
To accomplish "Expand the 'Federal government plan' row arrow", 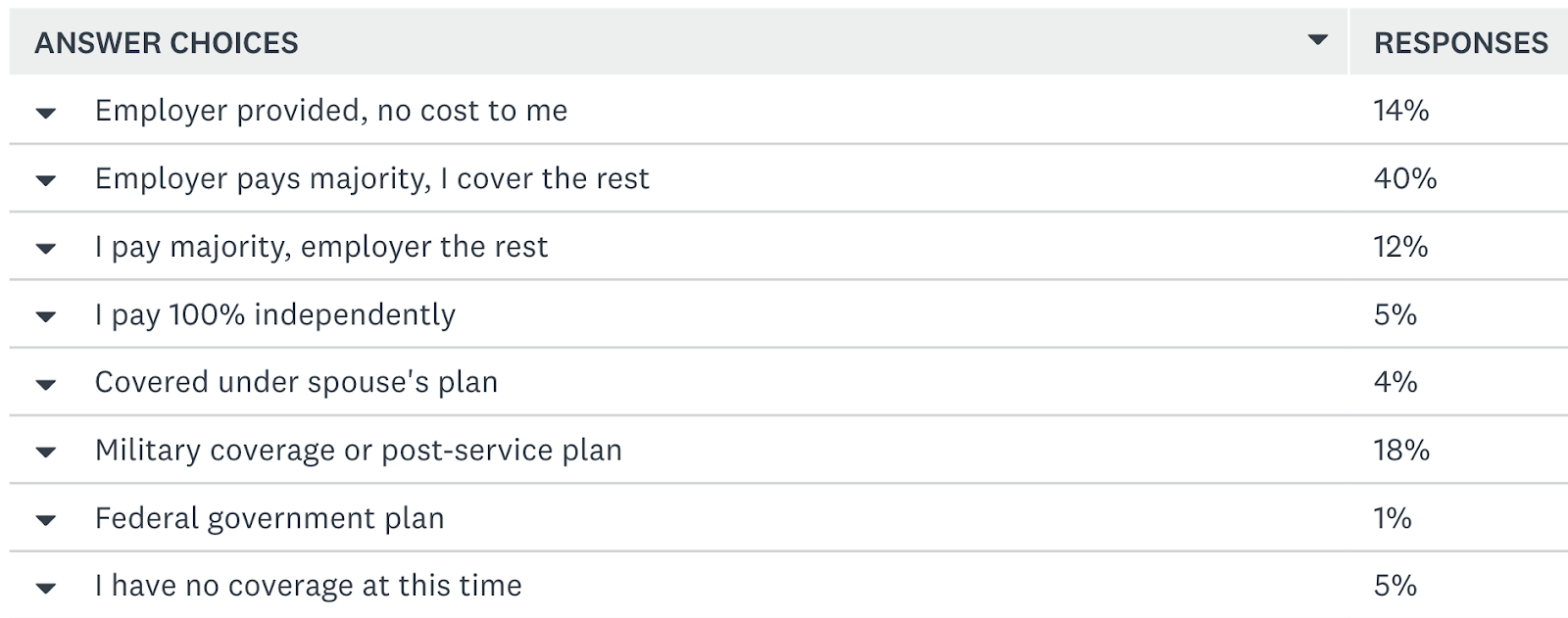I will tap(45, 520).
